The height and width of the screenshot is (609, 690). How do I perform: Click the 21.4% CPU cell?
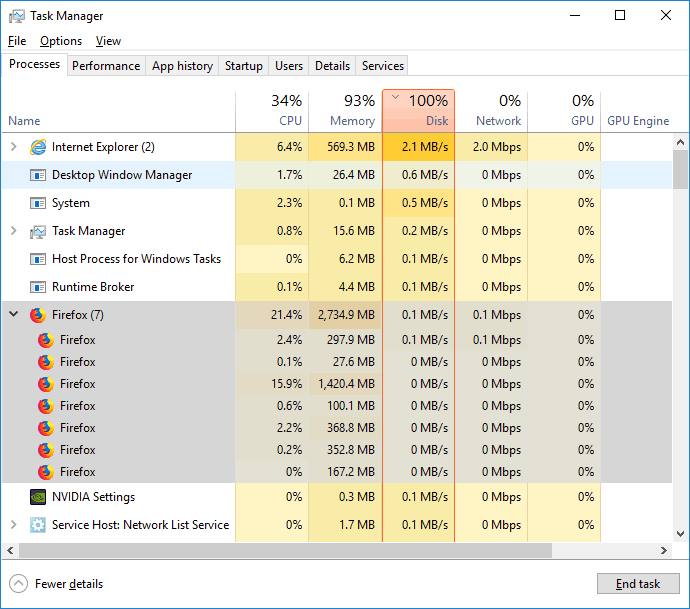272,315
